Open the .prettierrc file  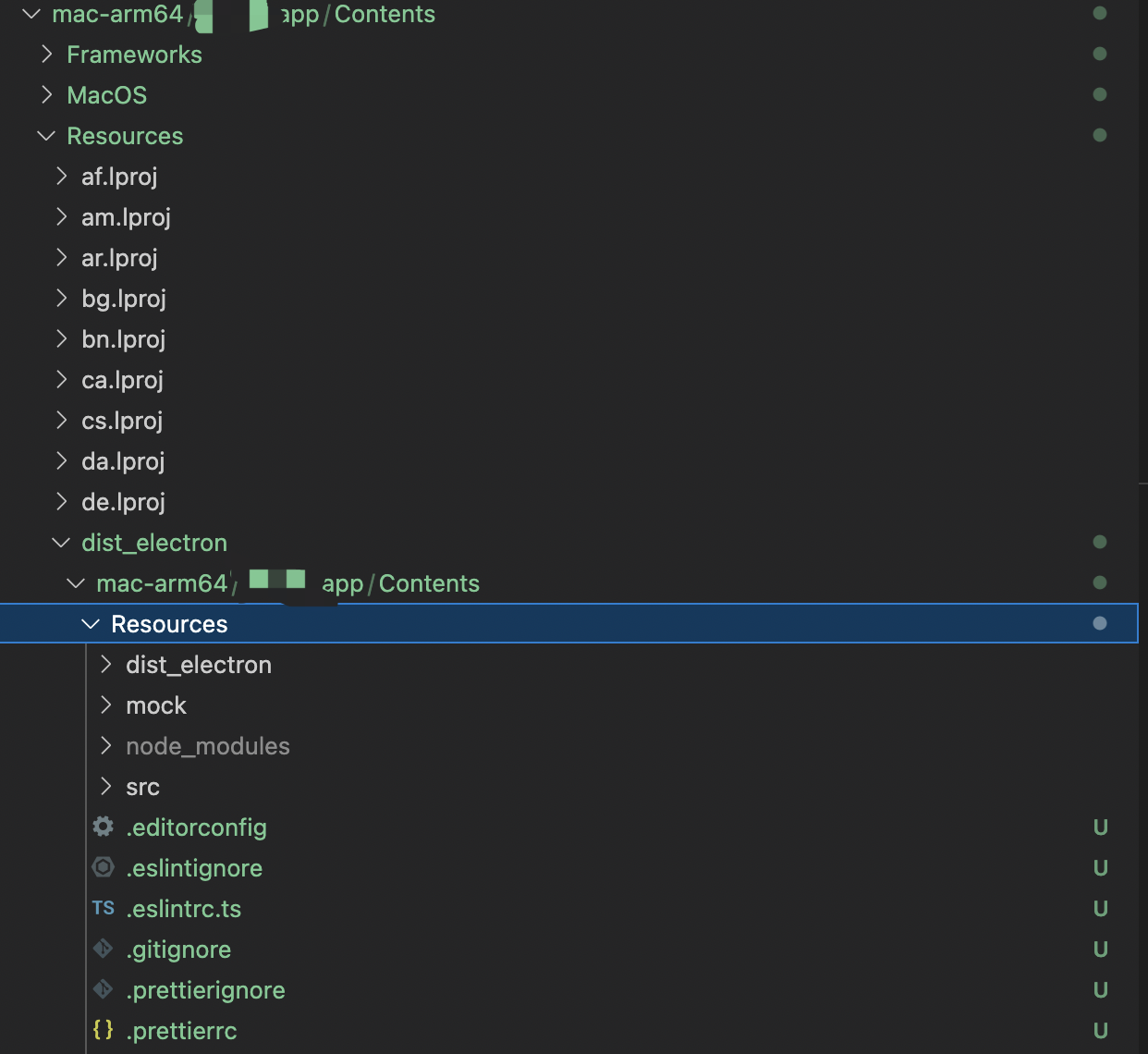pyautogui.click(x=182, y=1030)
